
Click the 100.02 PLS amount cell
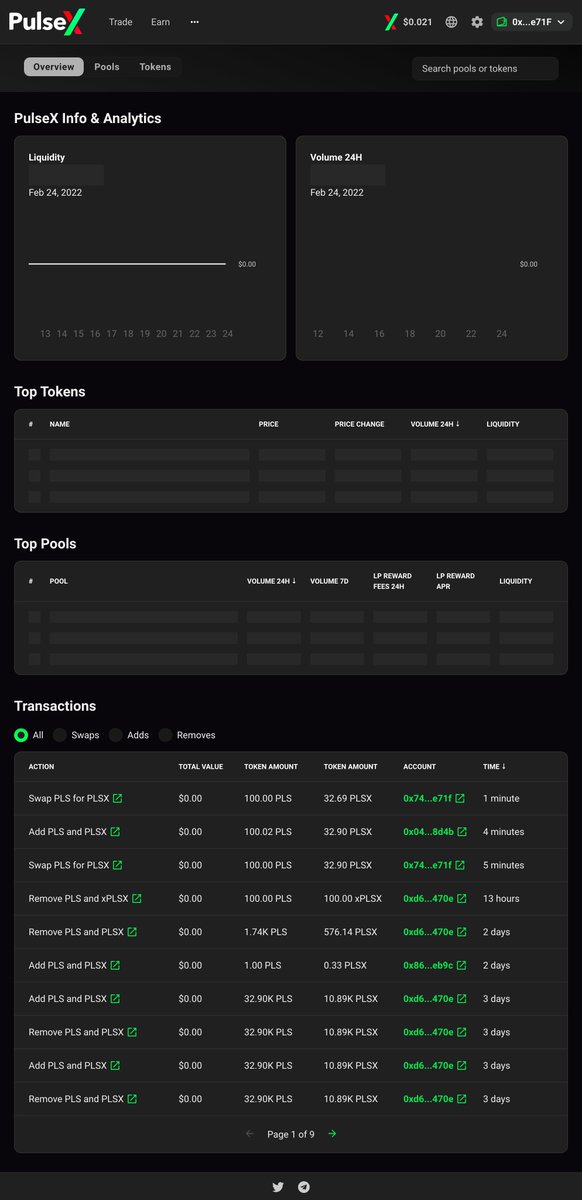point(268,831)
